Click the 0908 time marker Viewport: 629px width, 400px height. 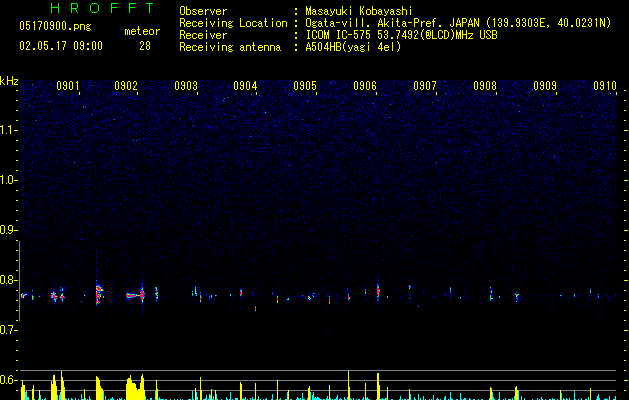click(x=485, y=86)
